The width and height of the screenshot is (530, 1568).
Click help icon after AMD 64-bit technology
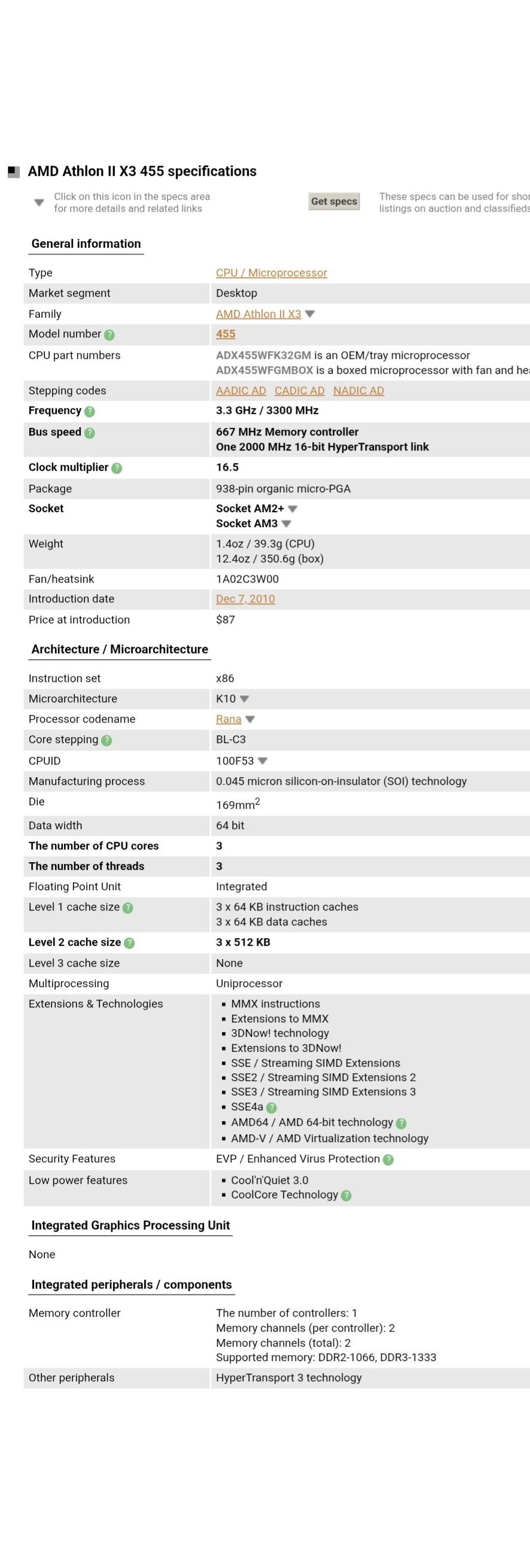401,1123
